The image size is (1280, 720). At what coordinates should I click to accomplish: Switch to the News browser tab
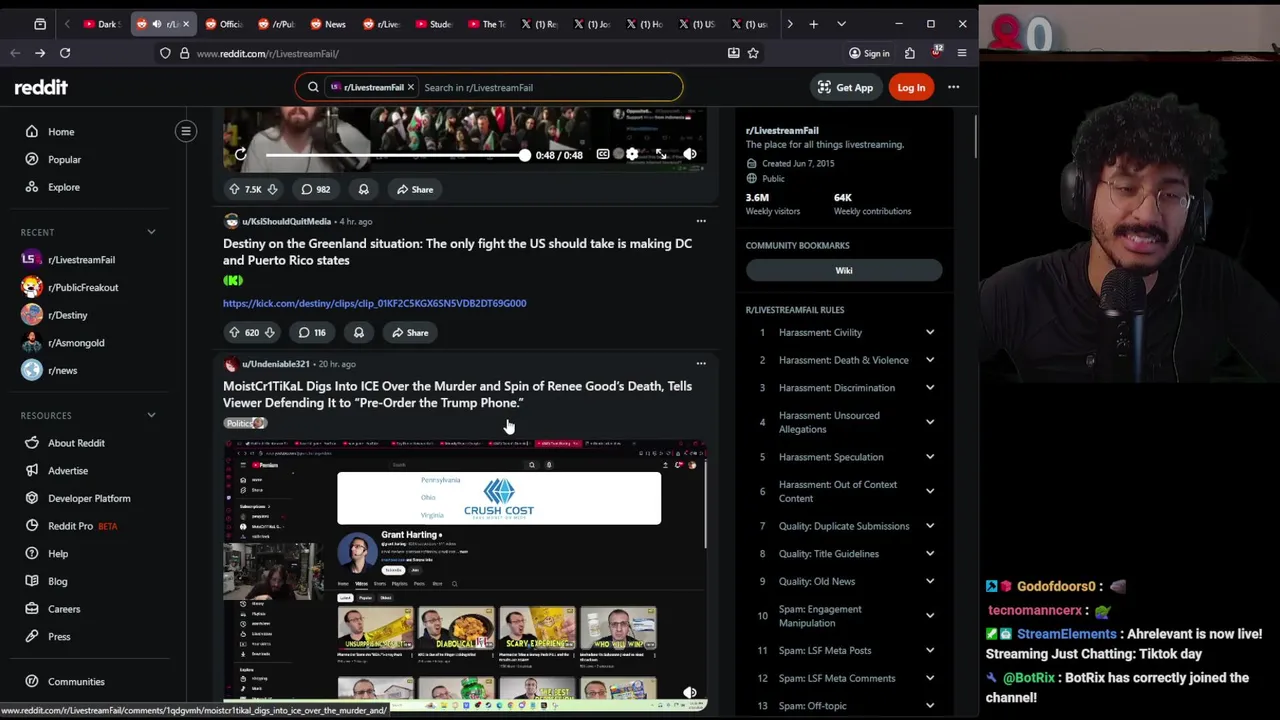[x=328, y=24]
